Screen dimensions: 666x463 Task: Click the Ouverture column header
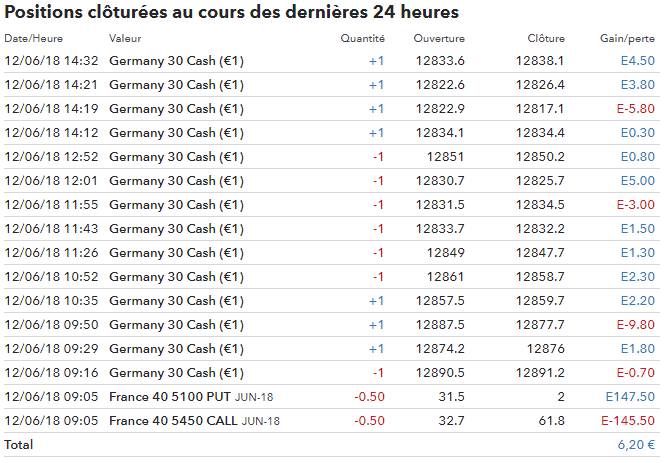(439, 39)
